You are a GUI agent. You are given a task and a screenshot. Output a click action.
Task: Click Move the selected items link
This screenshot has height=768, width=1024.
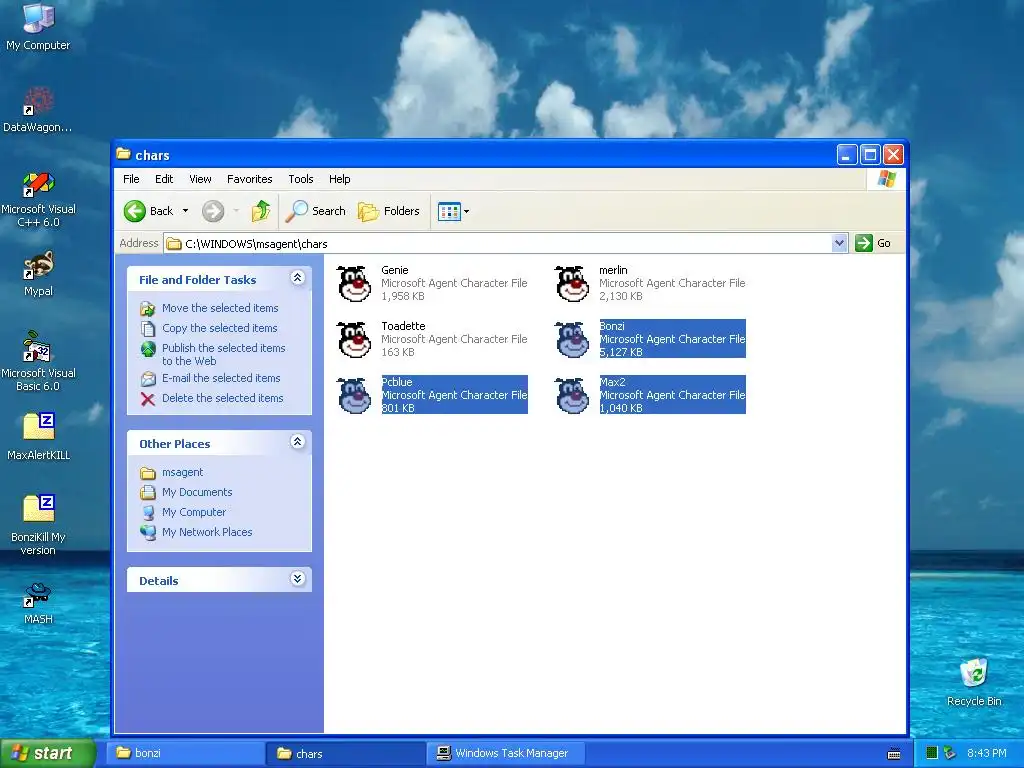pyautogui.click(x=220, y=308)
